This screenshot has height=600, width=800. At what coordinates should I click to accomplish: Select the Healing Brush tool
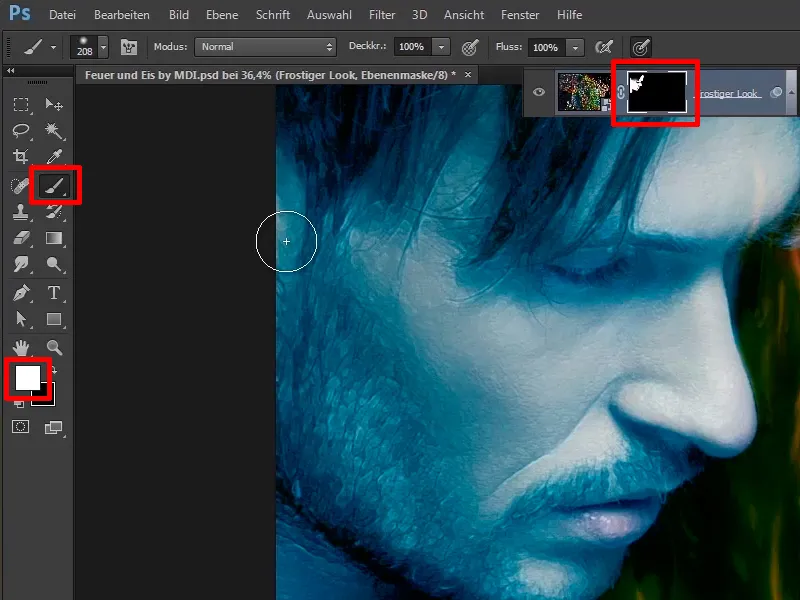click(x=20, y=185)
